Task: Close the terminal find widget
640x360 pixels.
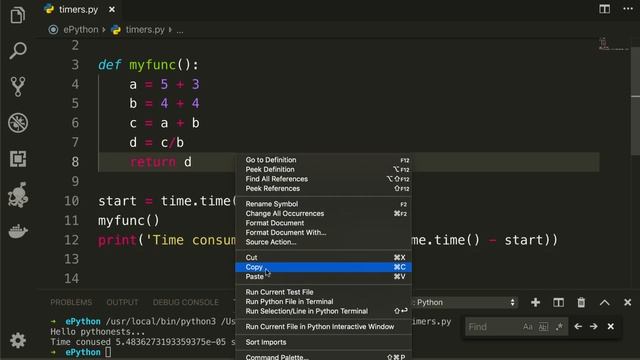Action: [x=611, y=327]
